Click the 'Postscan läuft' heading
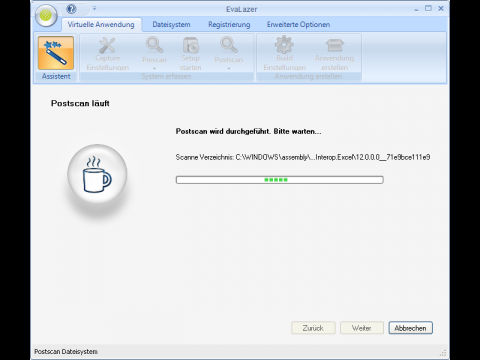Screen dimensions: 480x360 pyautogui.click(x=80, y=103)
